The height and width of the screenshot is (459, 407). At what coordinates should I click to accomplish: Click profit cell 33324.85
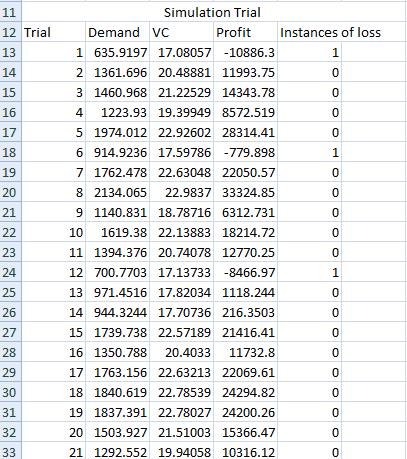(245, 192)
